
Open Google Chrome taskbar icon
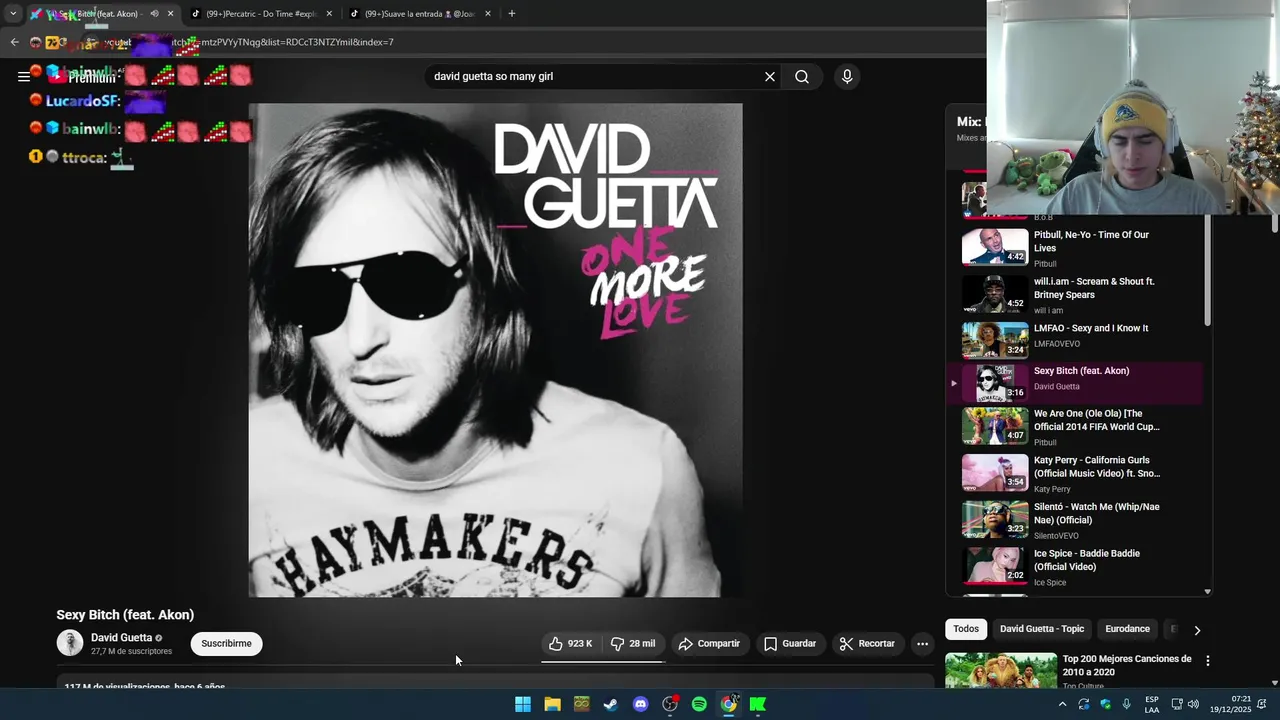click(x=729, y=704)
